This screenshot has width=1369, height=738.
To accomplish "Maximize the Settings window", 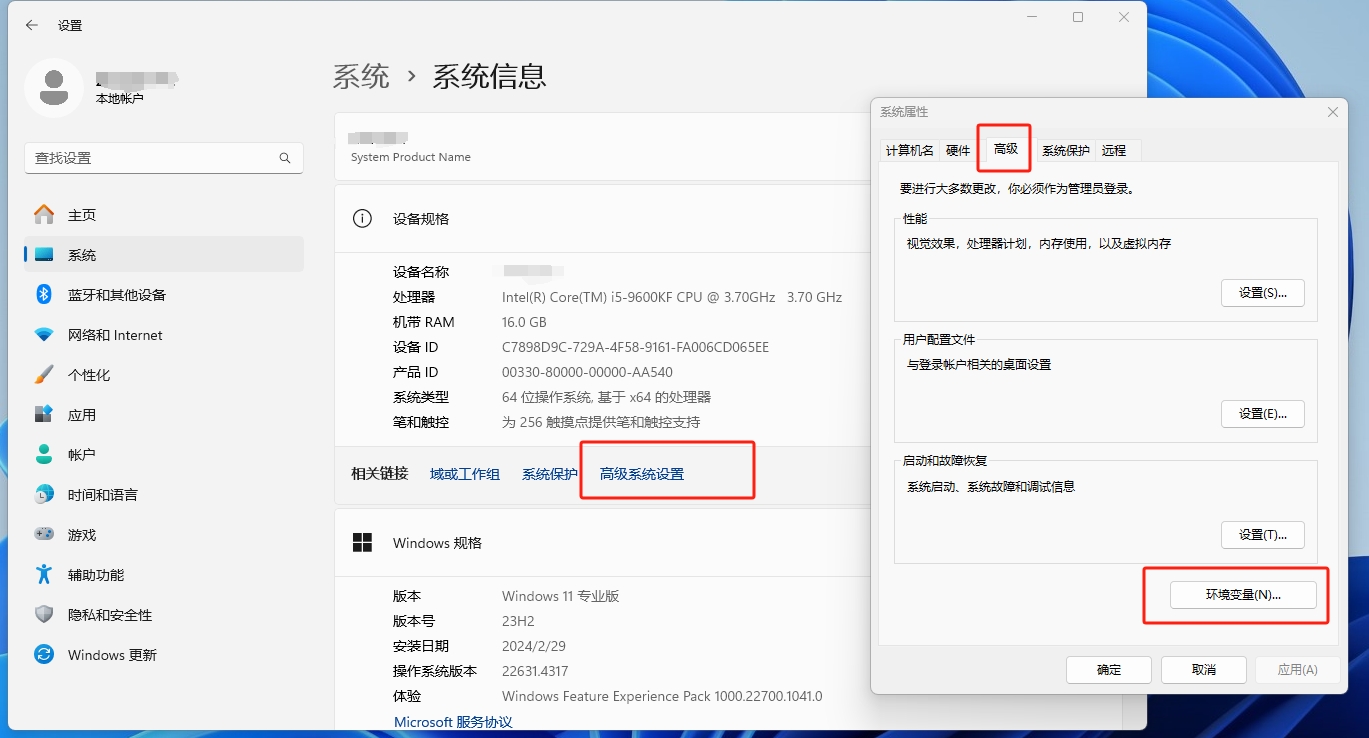I will pos(1078,17).
